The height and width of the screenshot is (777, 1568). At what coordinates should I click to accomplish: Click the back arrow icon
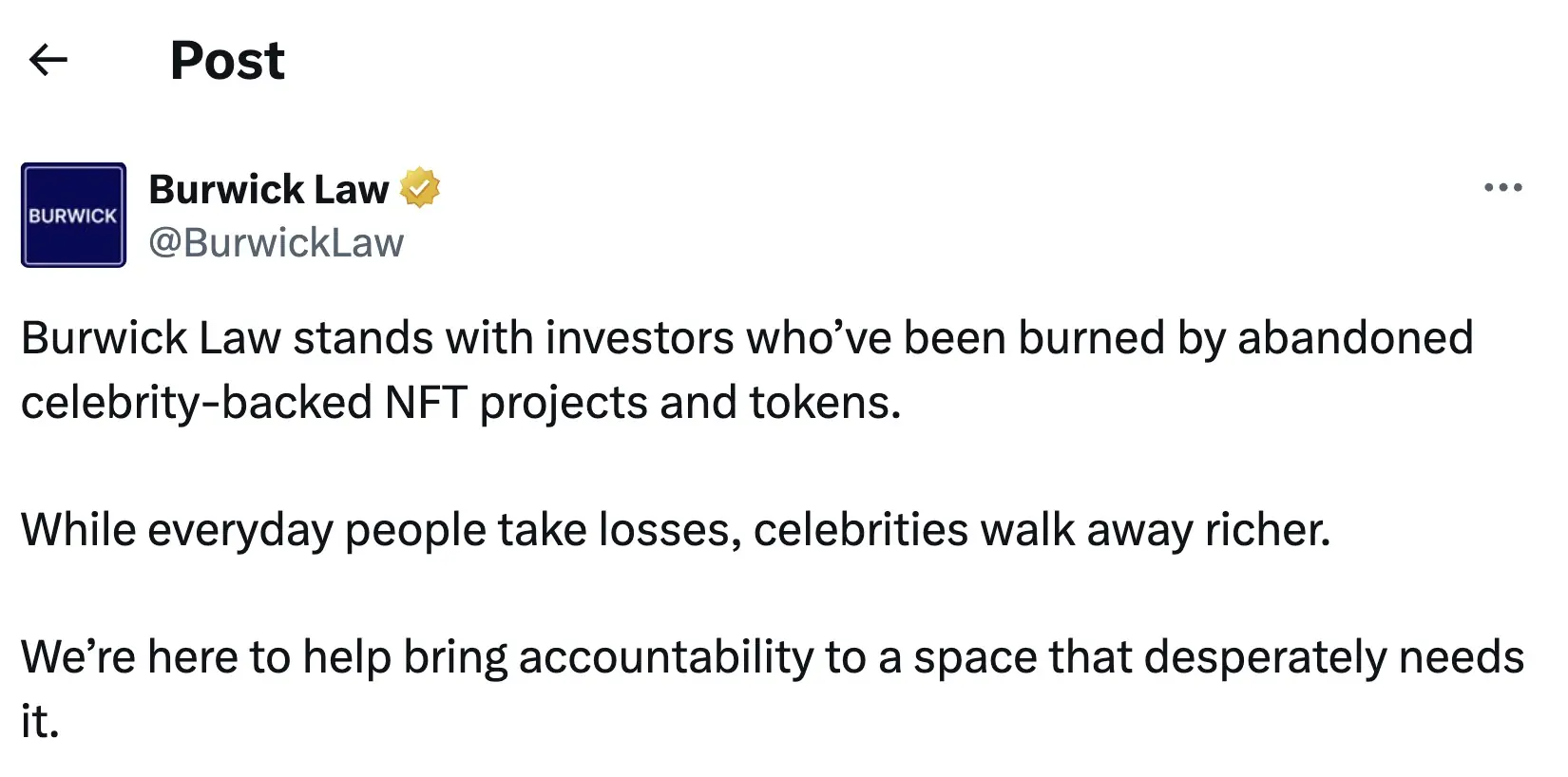(48, 61)
